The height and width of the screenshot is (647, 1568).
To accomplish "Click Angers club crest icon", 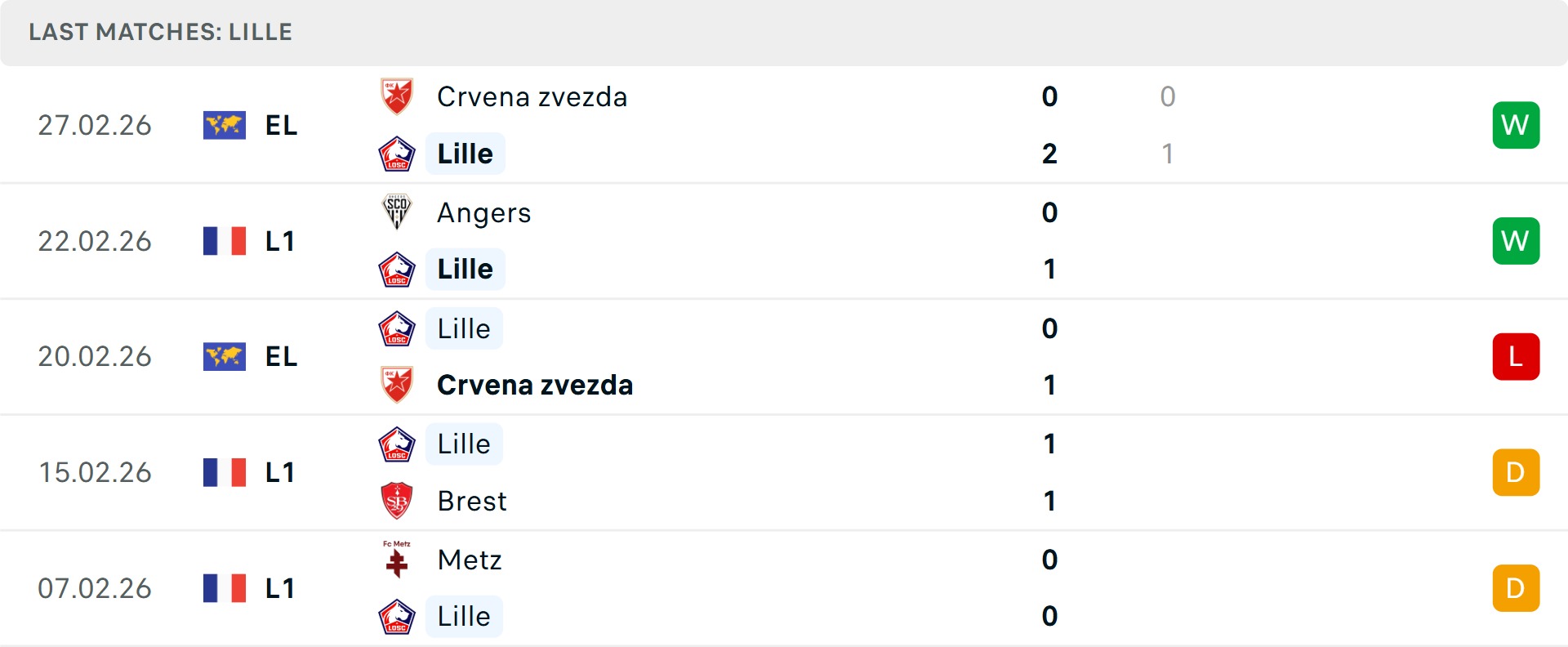I will [x=397, y=212].
